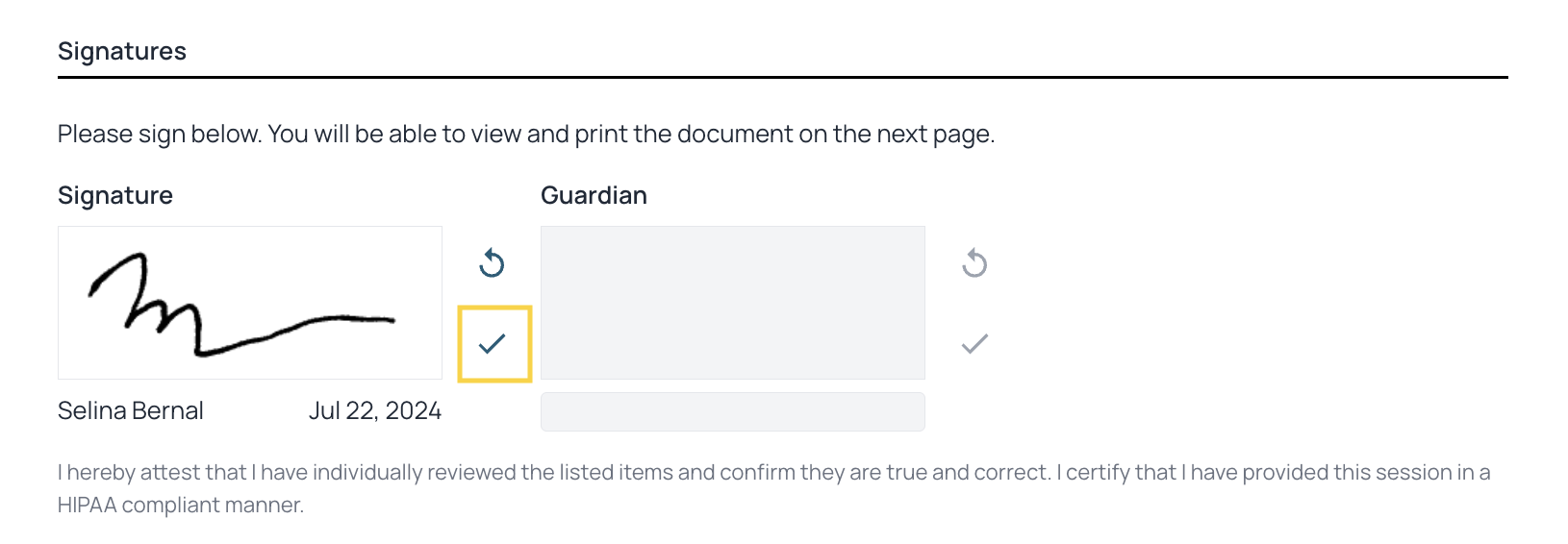Click the divider line under Signatures
This screenshot has width=1568, height=544.
pos(782,77)
